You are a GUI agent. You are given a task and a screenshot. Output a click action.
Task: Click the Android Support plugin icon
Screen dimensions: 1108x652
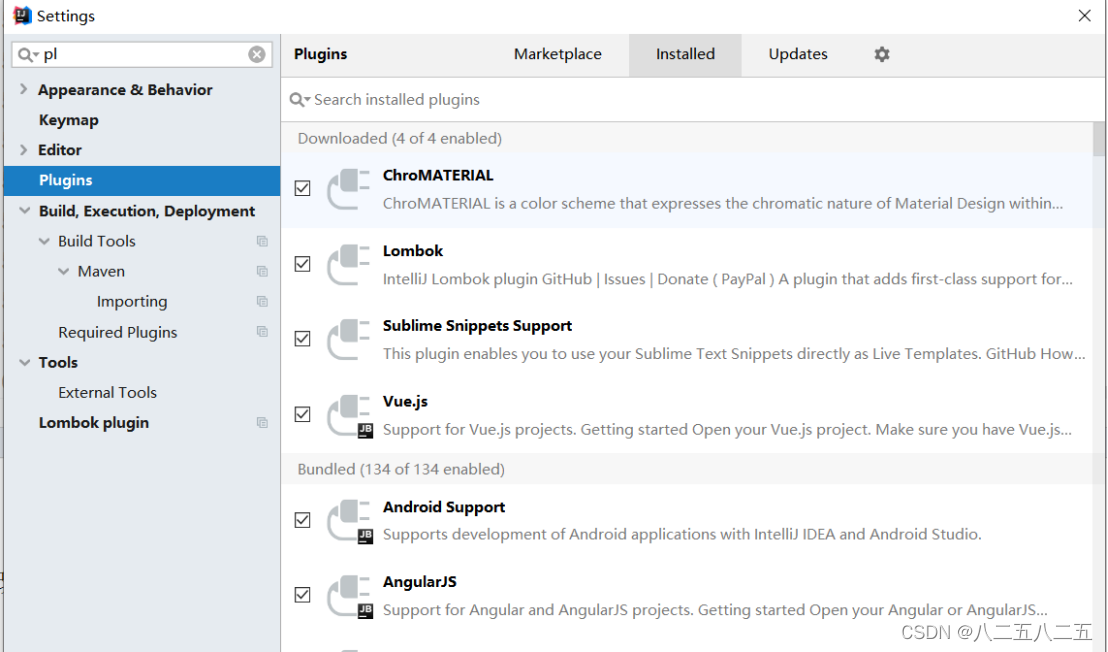(x=348, y=521)
